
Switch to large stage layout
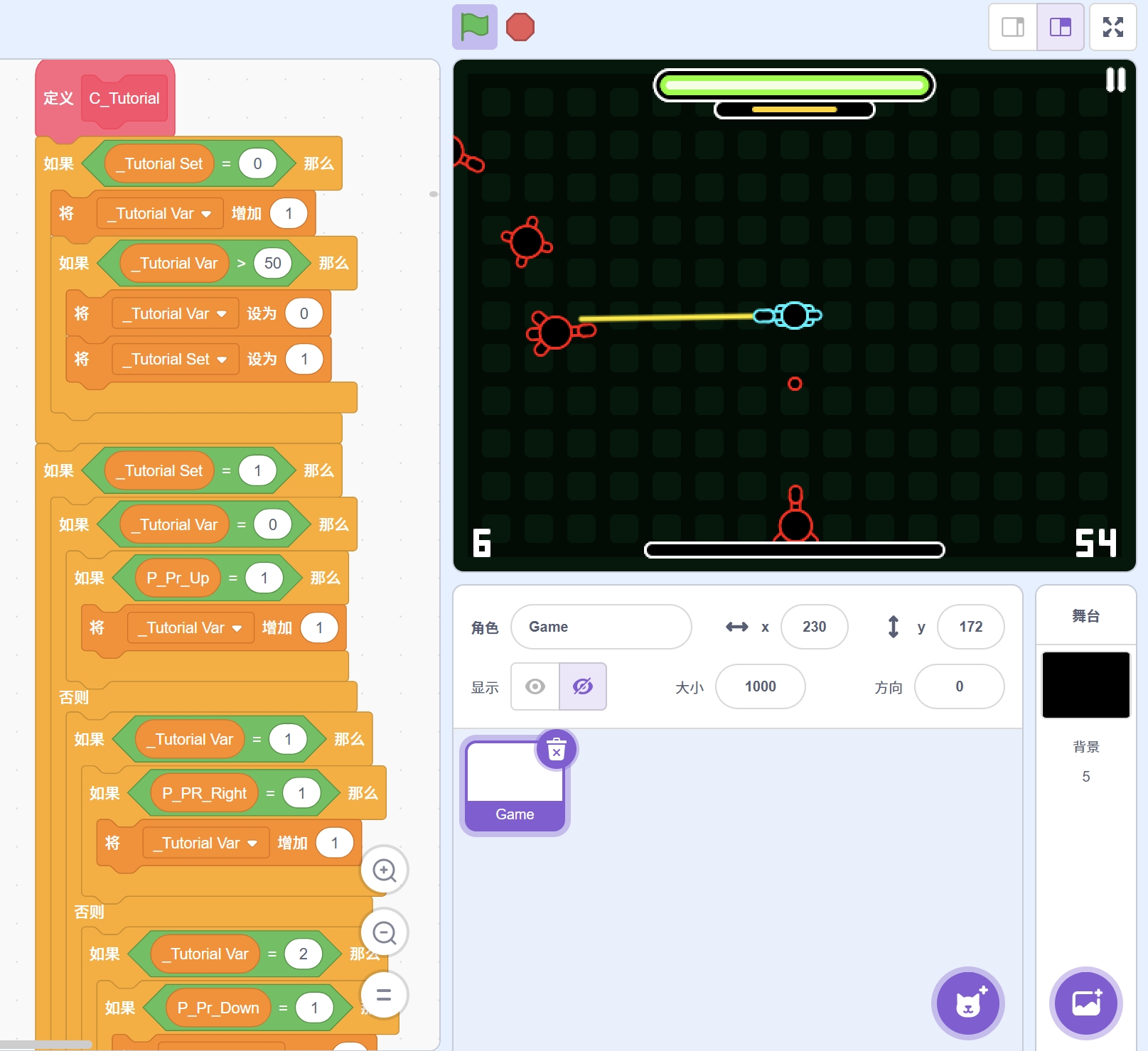[x=1060, y=27]
